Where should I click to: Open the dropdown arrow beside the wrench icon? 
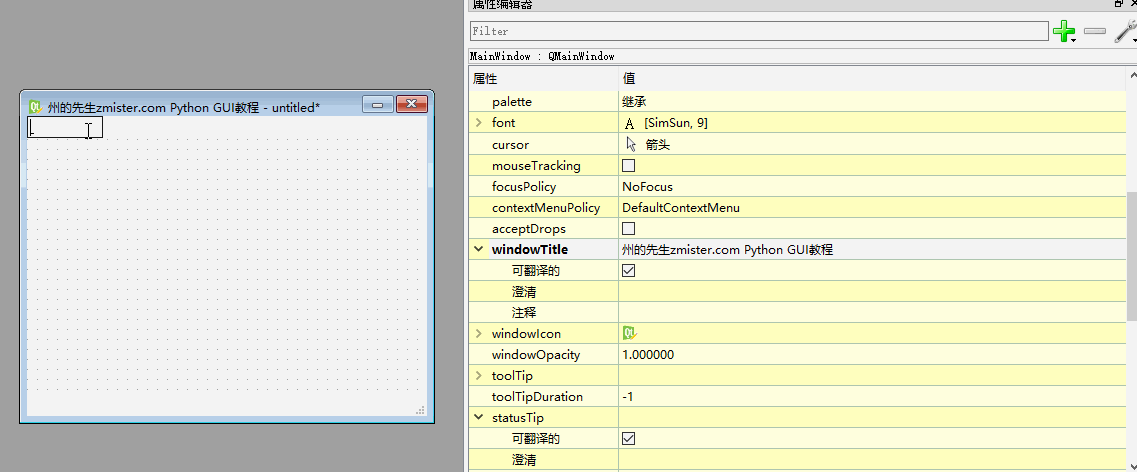point(1134,41)
